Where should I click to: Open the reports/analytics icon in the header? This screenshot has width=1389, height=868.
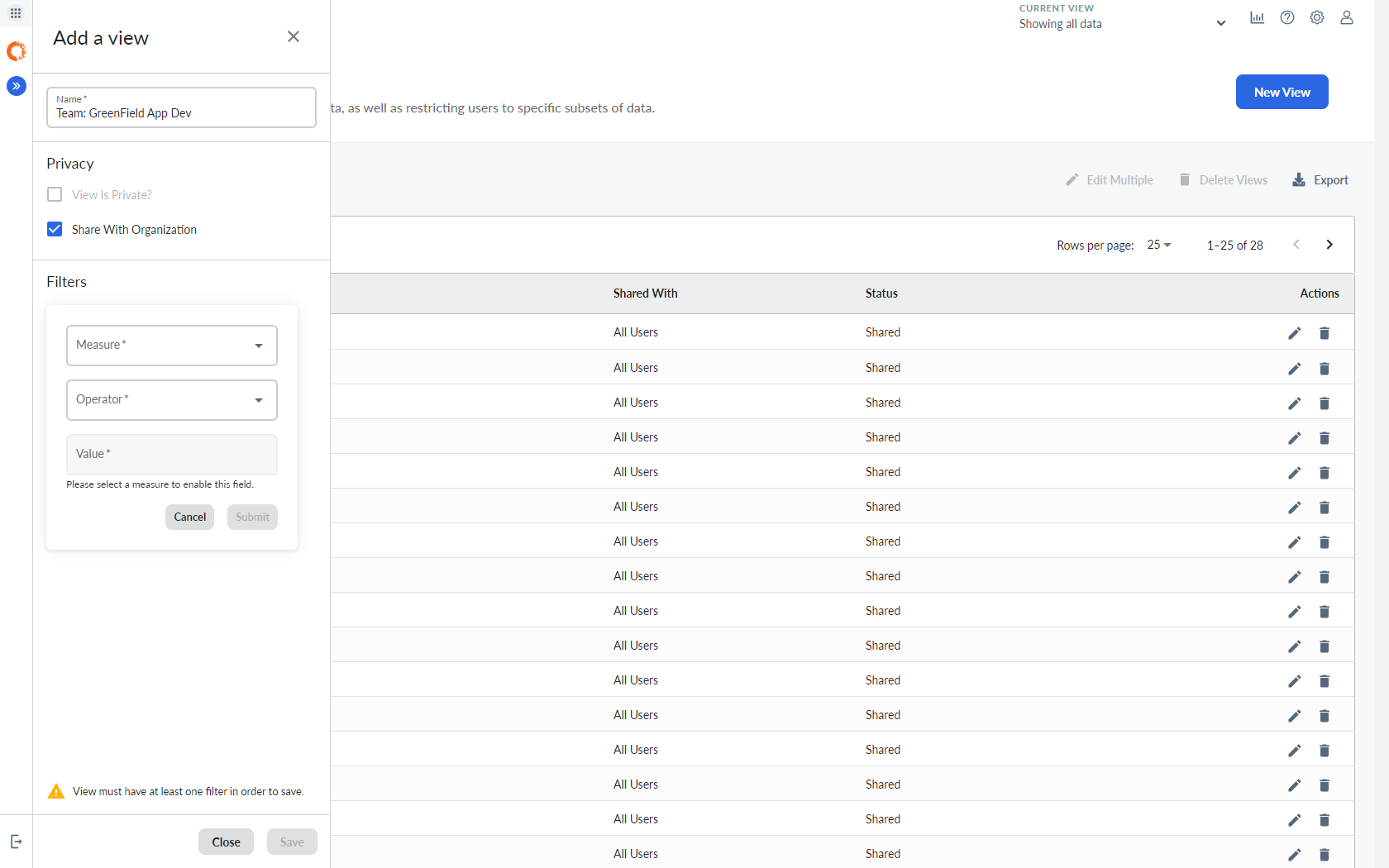pyautogui.click(x=1257, y=17)
